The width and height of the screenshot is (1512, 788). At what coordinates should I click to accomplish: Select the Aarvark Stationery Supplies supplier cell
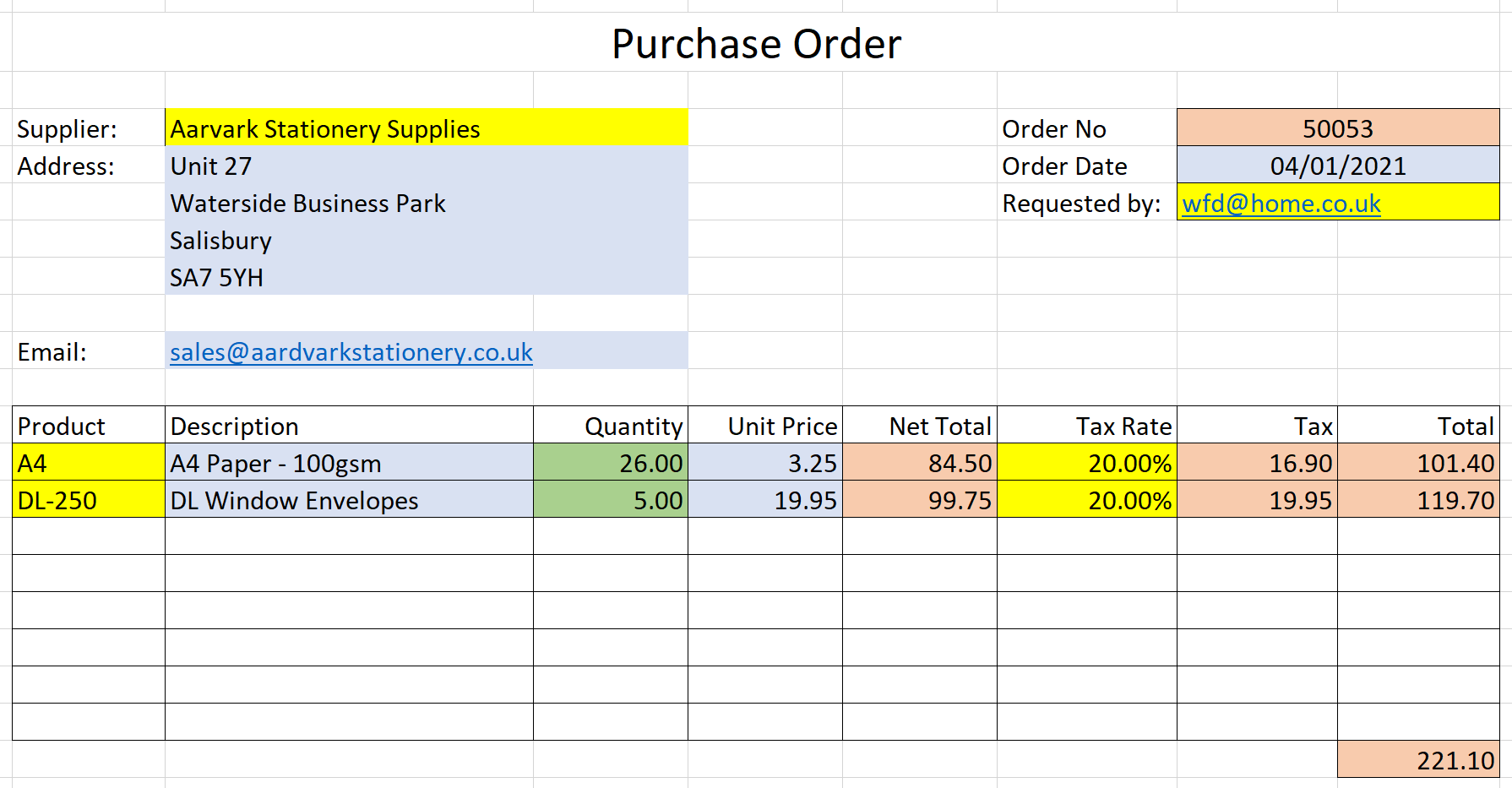[426, 128]
